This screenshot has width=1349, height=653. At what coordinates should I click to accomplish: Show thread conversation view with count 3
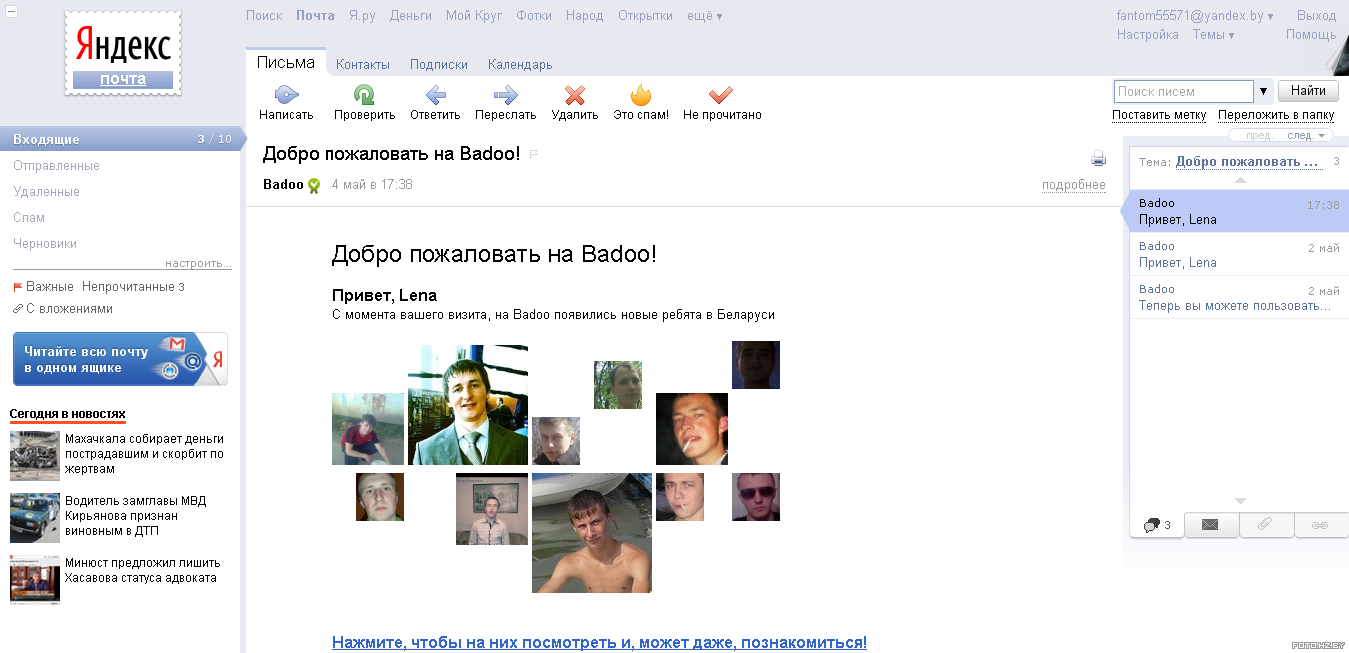pos(1157,525)
